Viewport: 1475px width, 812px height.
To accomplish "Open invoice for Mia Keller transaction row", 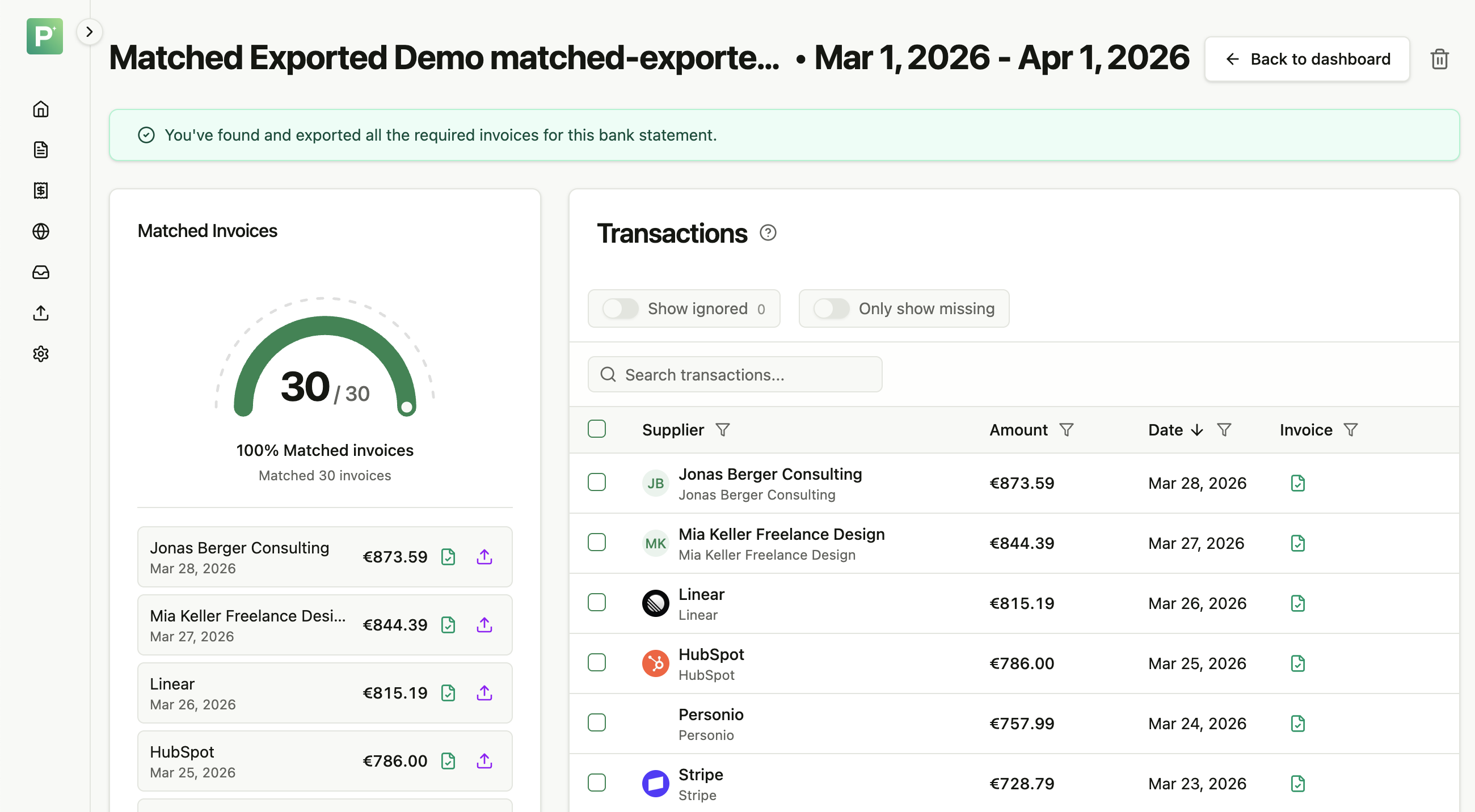I will click(1298, 544).
